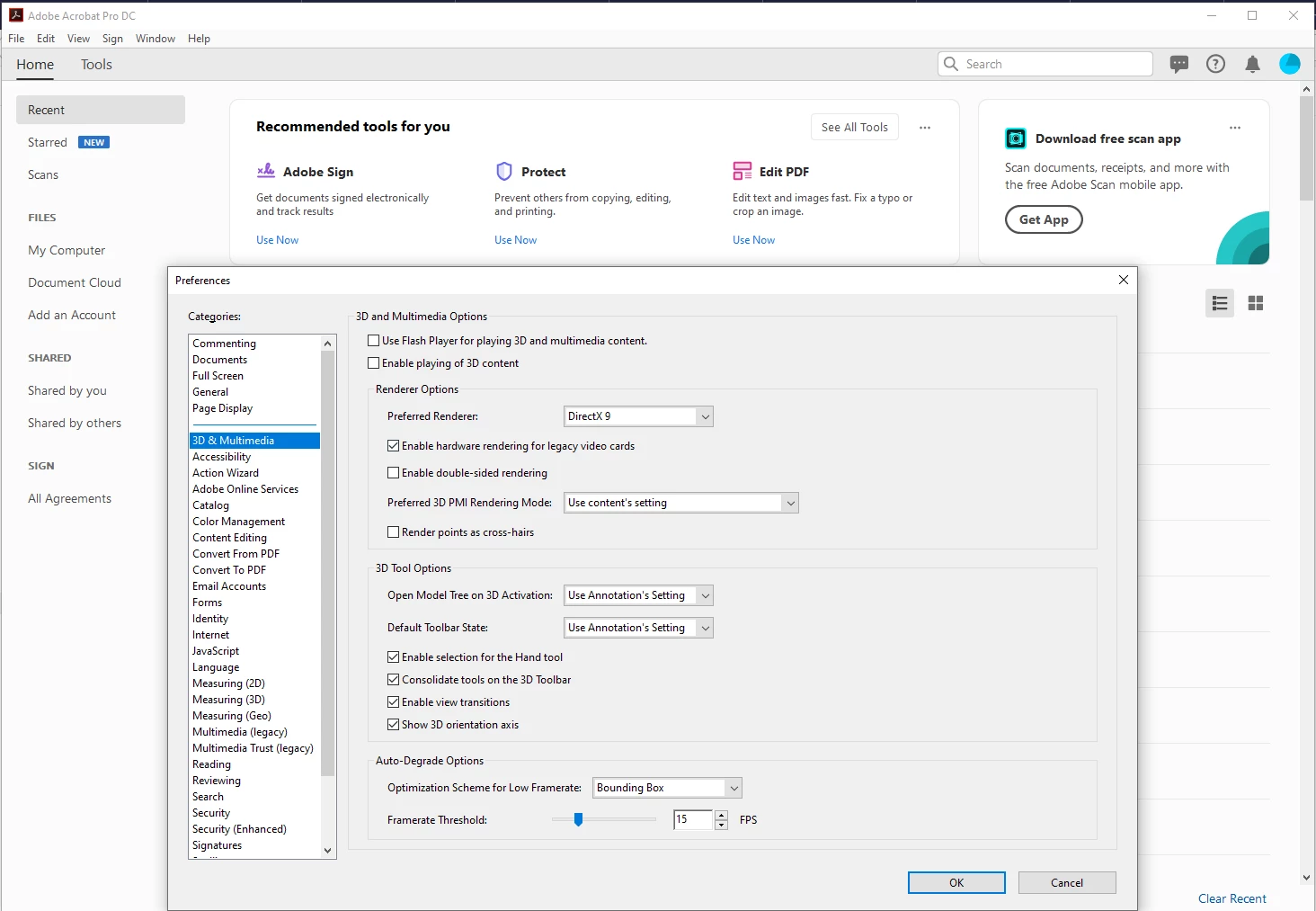Click the Edit PDF tool icon

742,171
